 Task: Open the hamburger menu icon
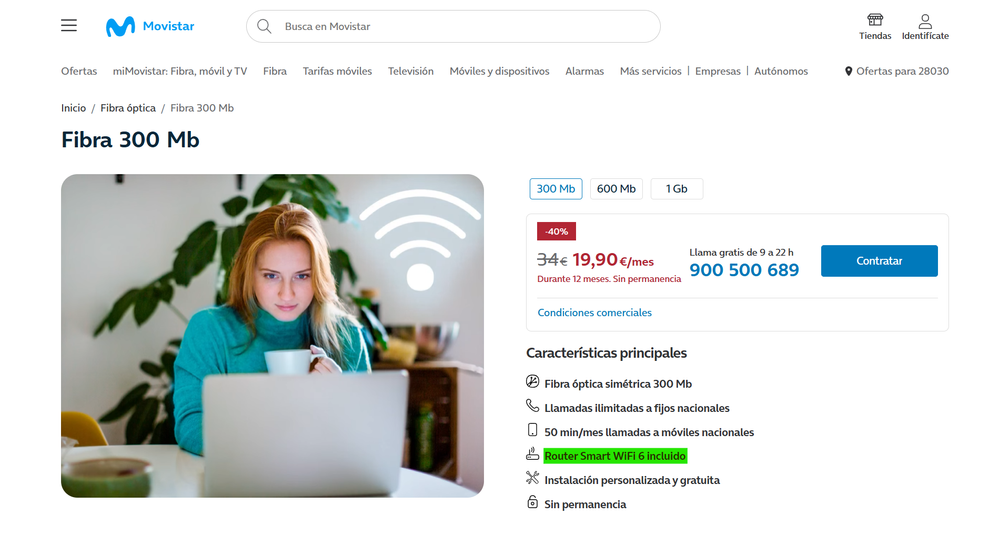(x=69, y=25)
